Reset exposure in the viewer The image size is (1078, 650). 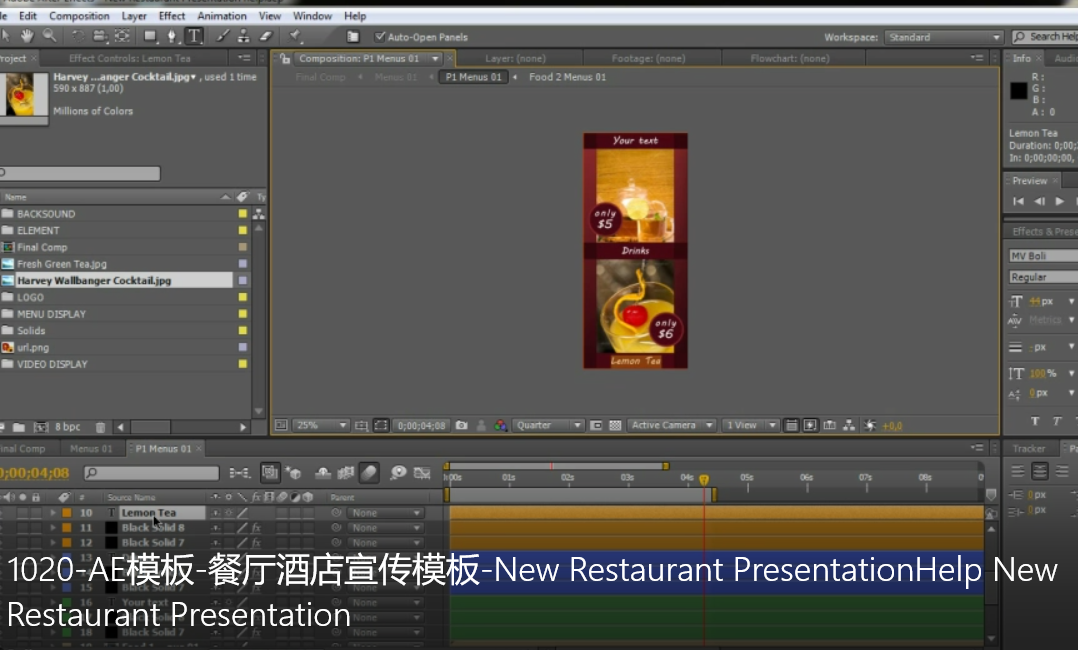870,426
